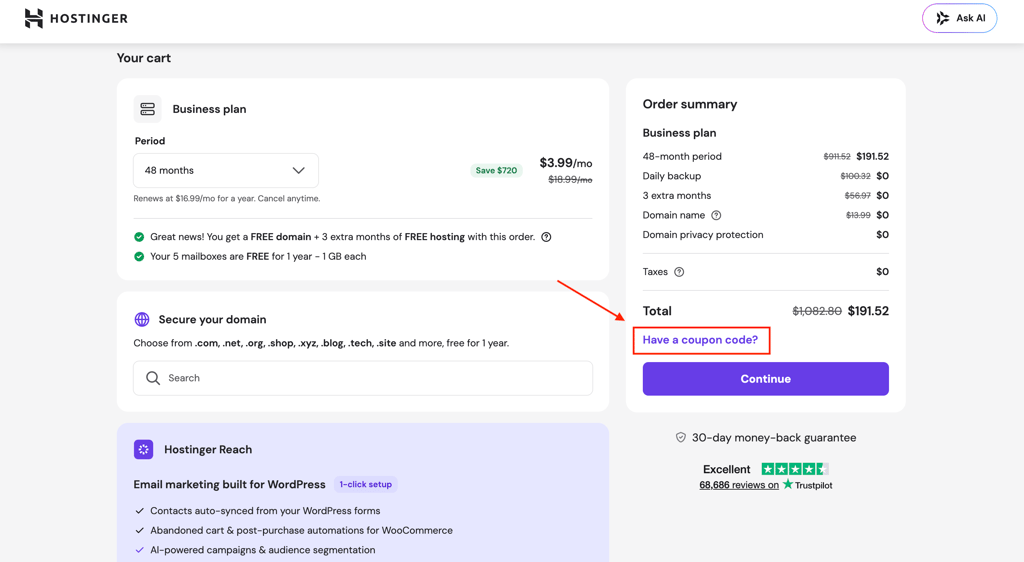Click the struck-through $1,082.80 total
This screenshot has height=562, width=1024.
click(x=817, y=311)
